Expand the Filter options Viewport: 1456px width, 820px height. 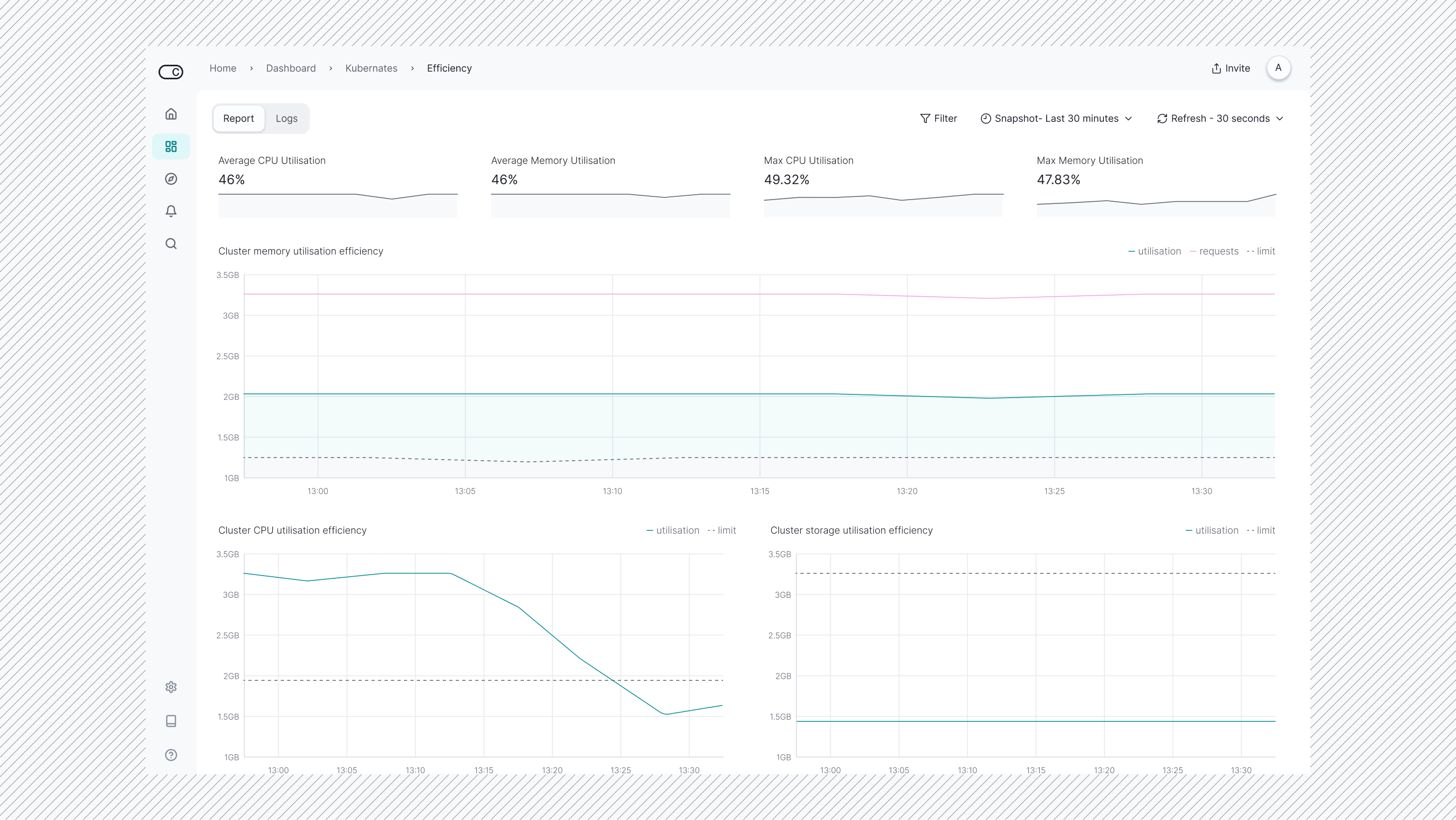tap(939, 118)
